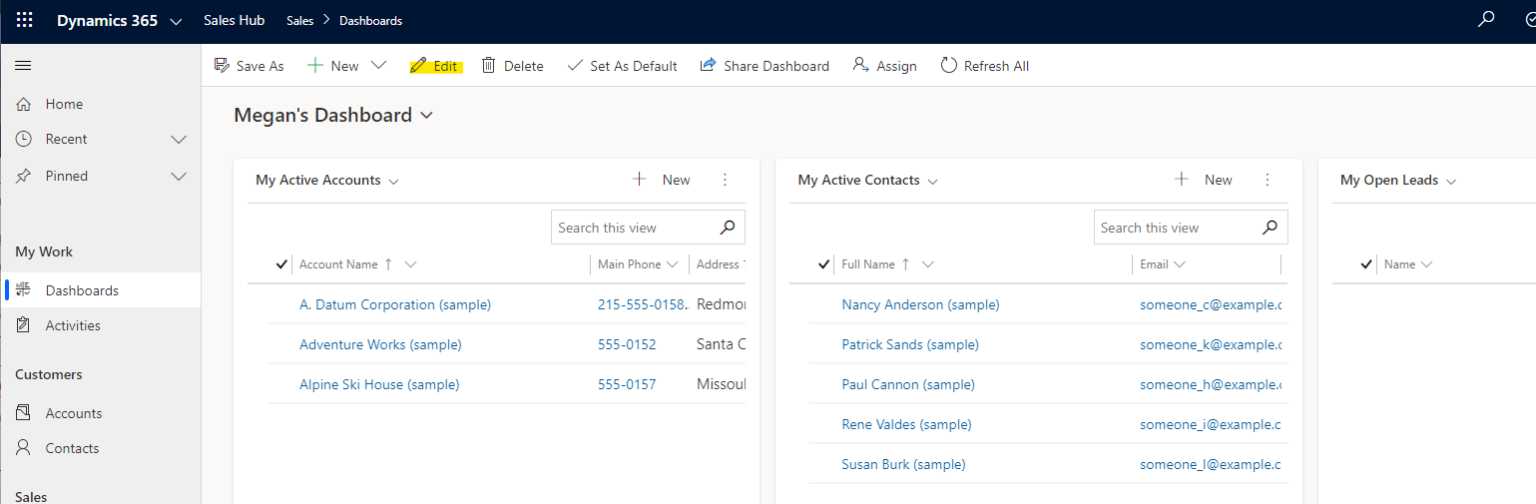Screen dimensions: 1536x504
Task: Click Assign in command bar
Action: [884, 66]
